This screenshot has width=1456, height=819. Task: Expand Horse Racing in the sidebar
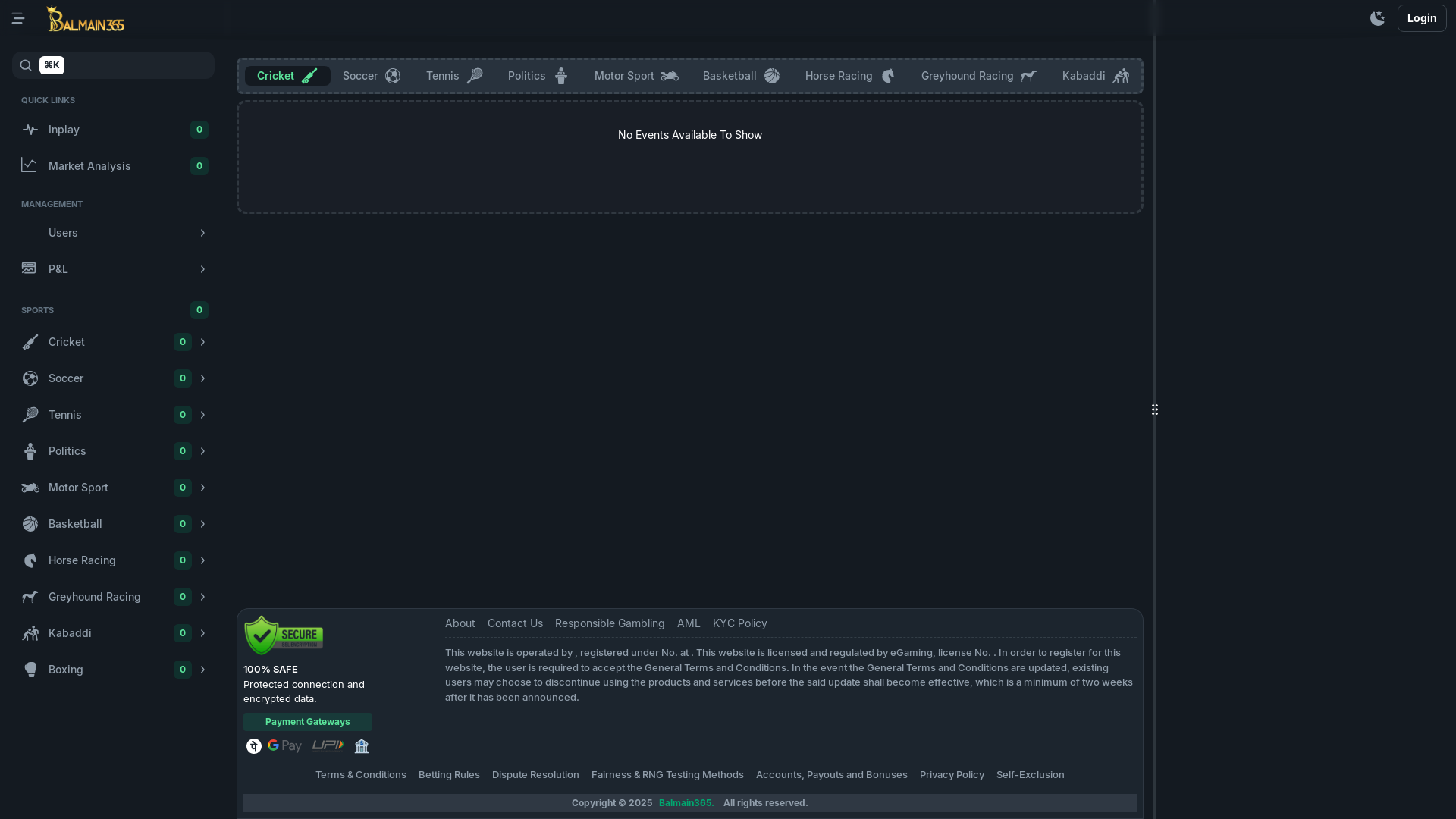[x=202, y=560]
